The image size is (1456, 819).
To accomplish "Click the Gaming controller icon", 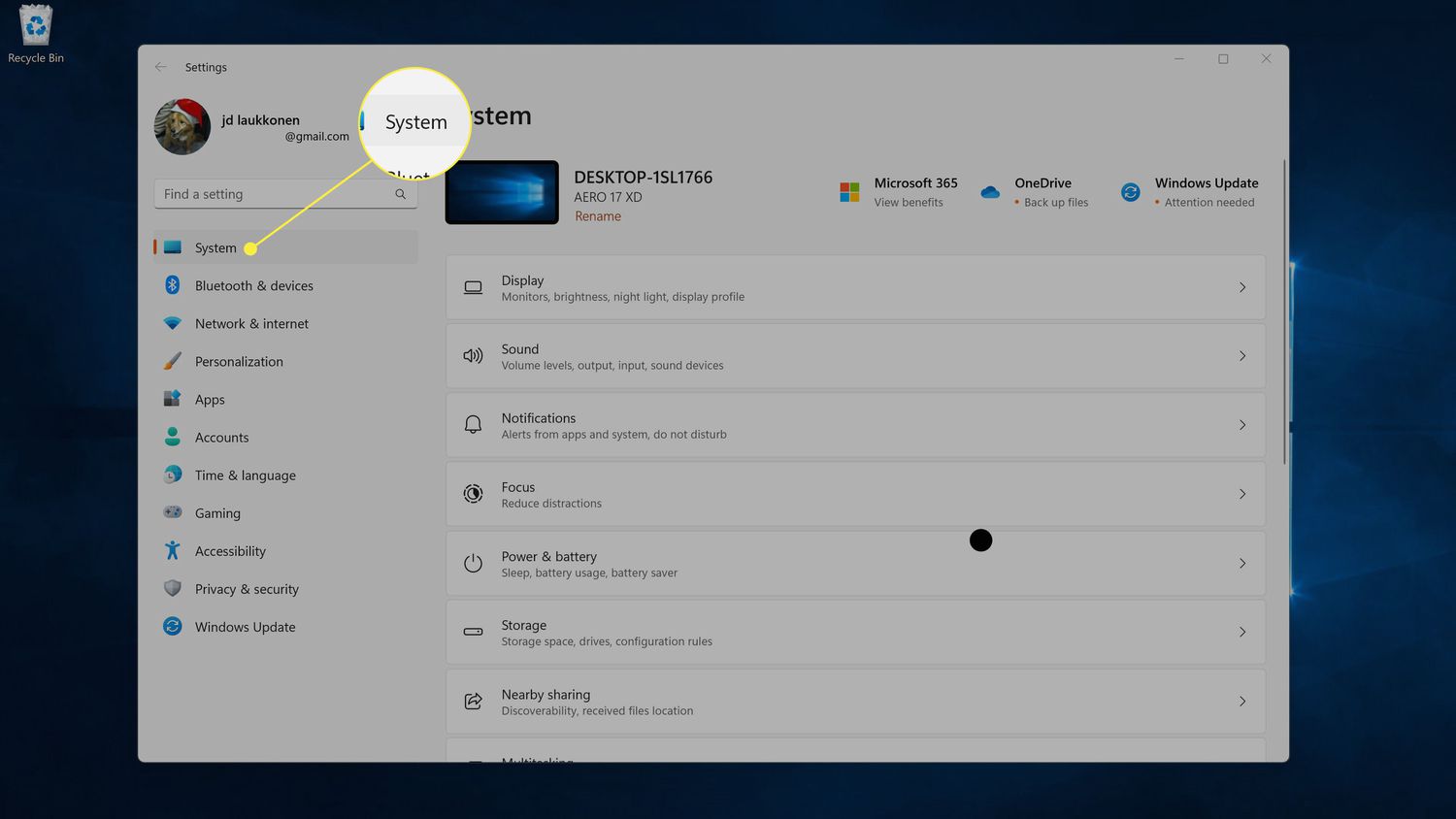I will point(173,512).
